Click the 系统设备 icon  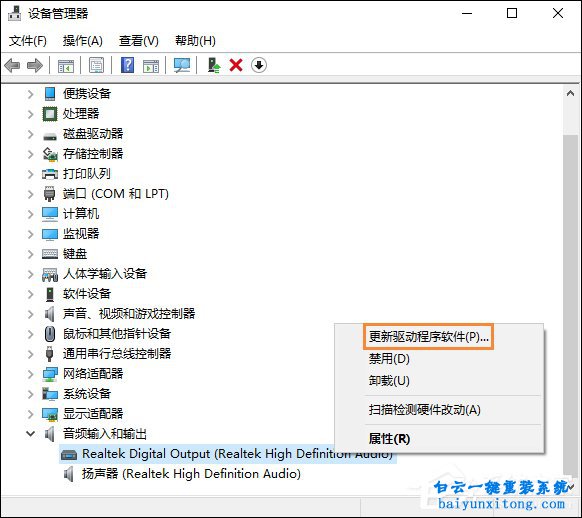tap(50, 394)
